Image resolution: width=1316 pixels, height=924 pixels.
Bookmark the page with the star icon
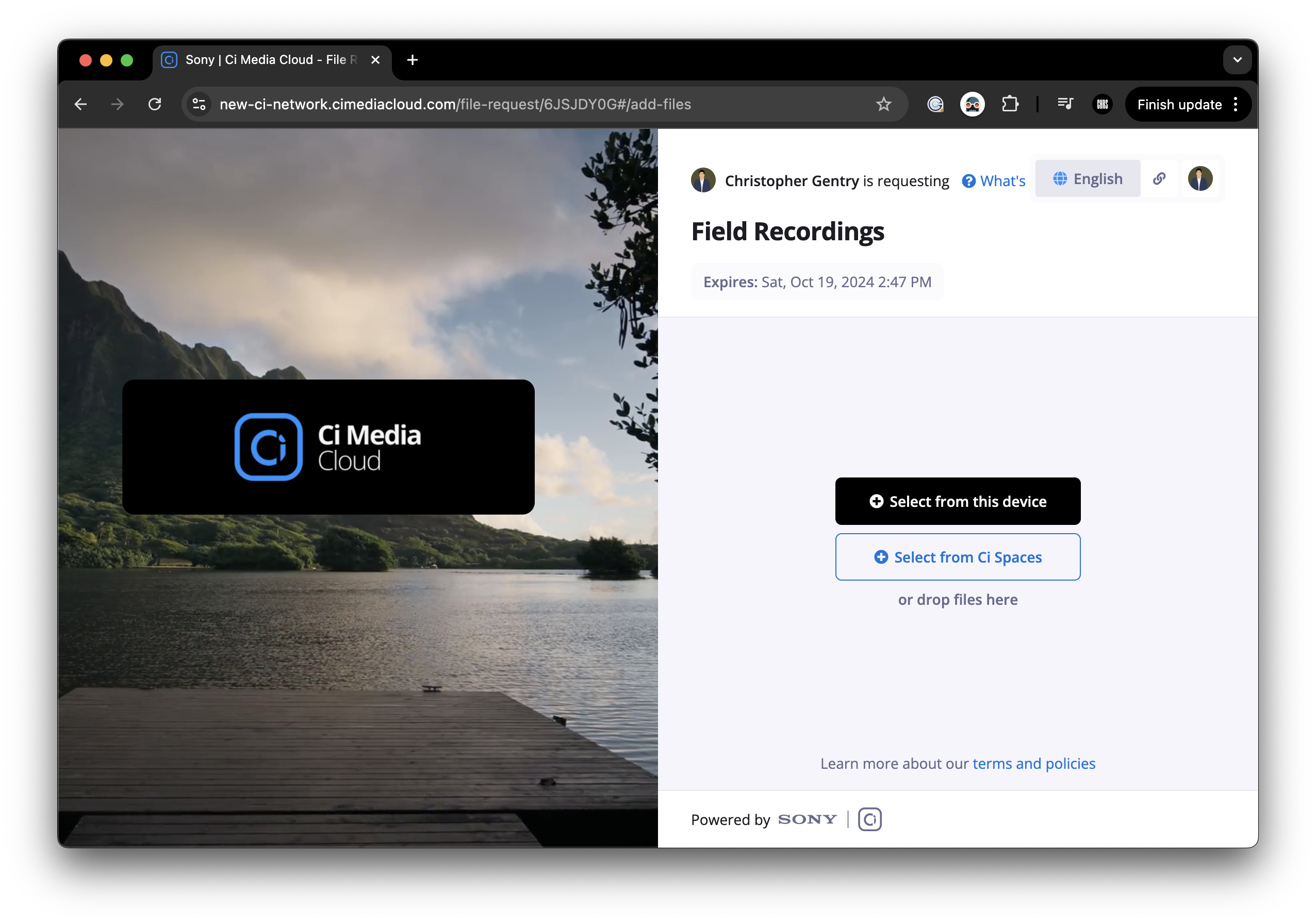point(884,104)
